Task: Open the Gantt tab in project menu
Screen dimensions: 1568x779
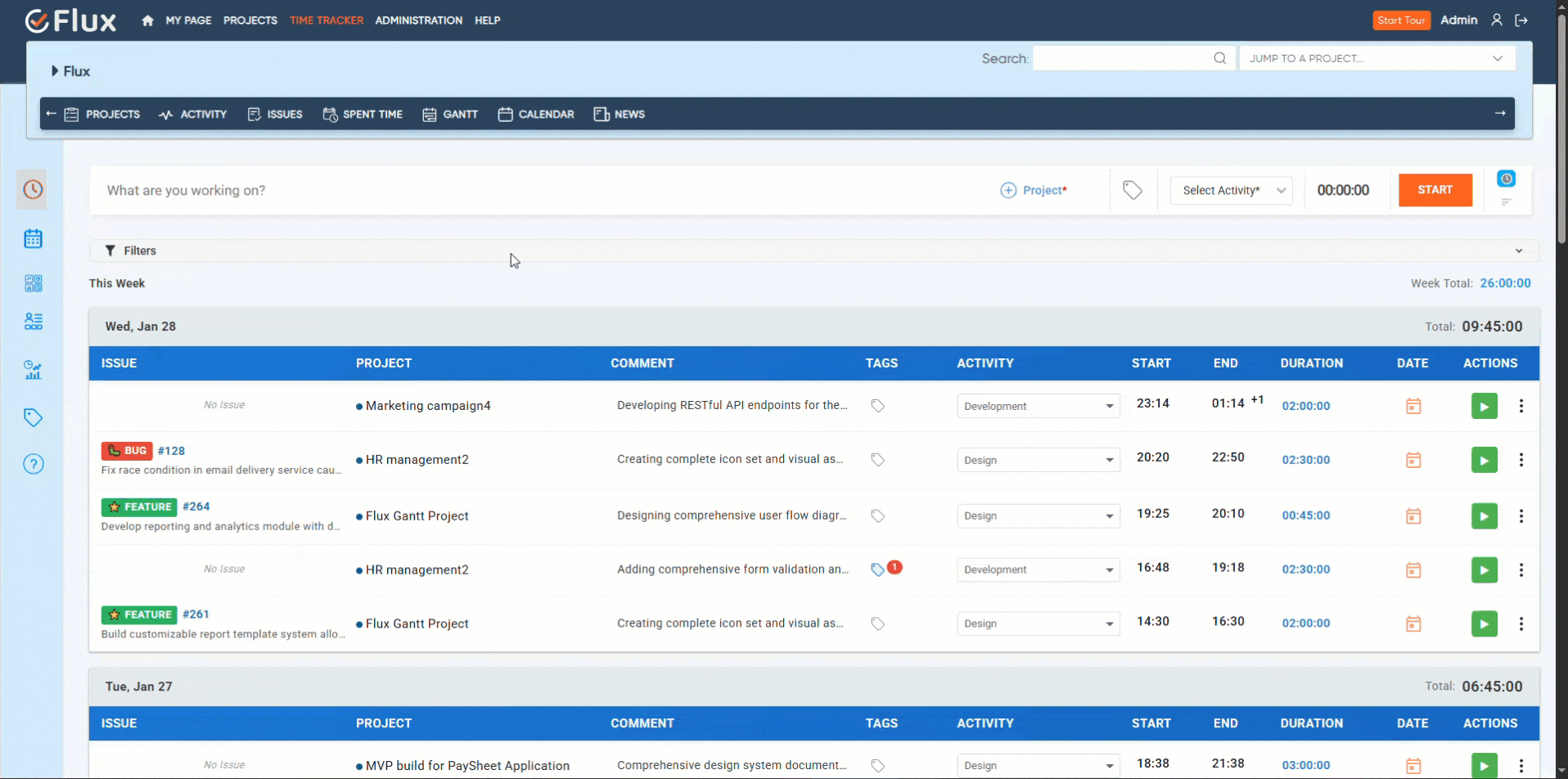Action: point(450,115)
